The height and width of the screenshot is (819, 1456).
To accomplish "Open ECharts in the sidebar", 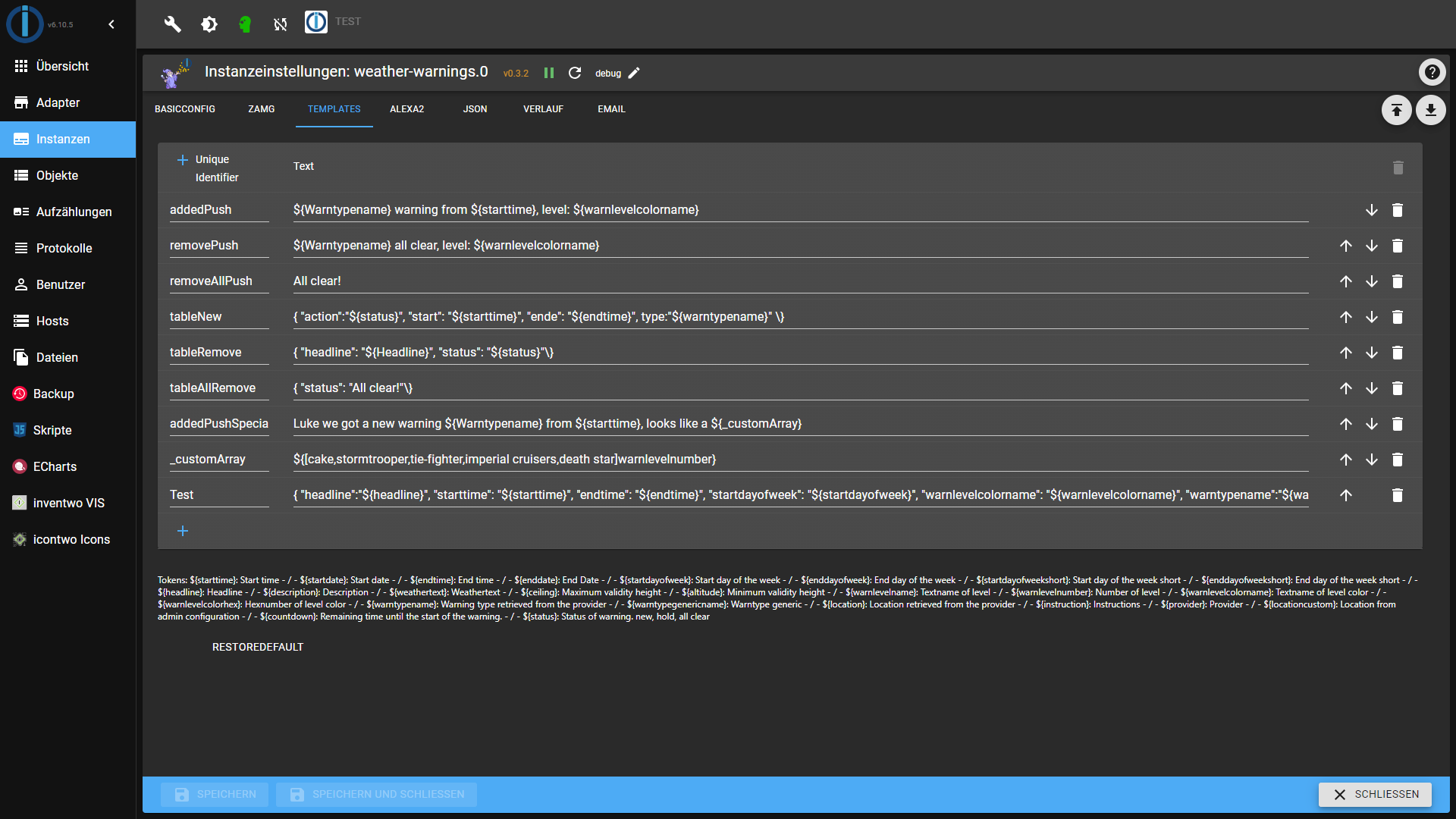I will coord(68,467).
